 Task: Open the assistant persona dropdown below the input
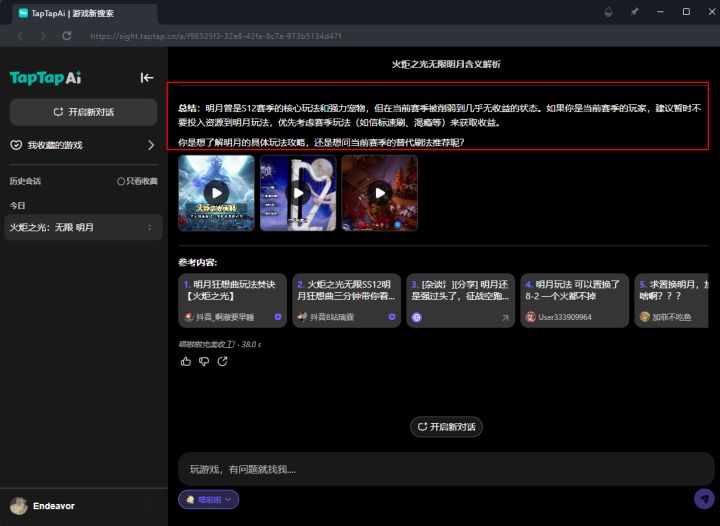click(x=208, y=499)
